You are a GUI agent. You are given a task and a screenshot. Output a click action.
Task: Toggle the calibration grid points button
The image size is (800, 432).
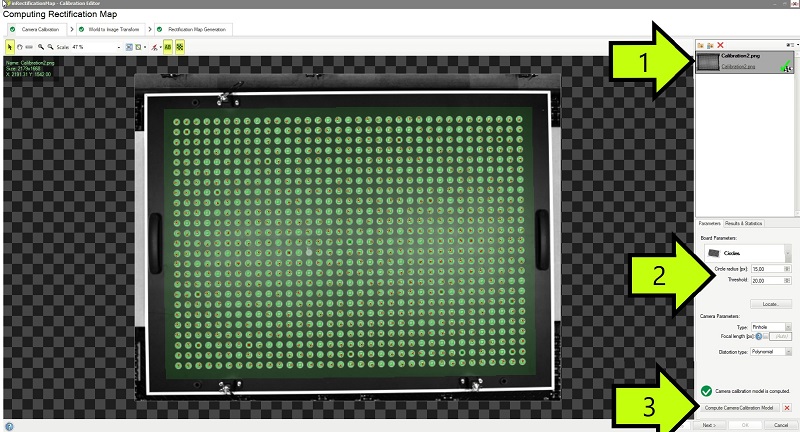[x=180, y=47]
